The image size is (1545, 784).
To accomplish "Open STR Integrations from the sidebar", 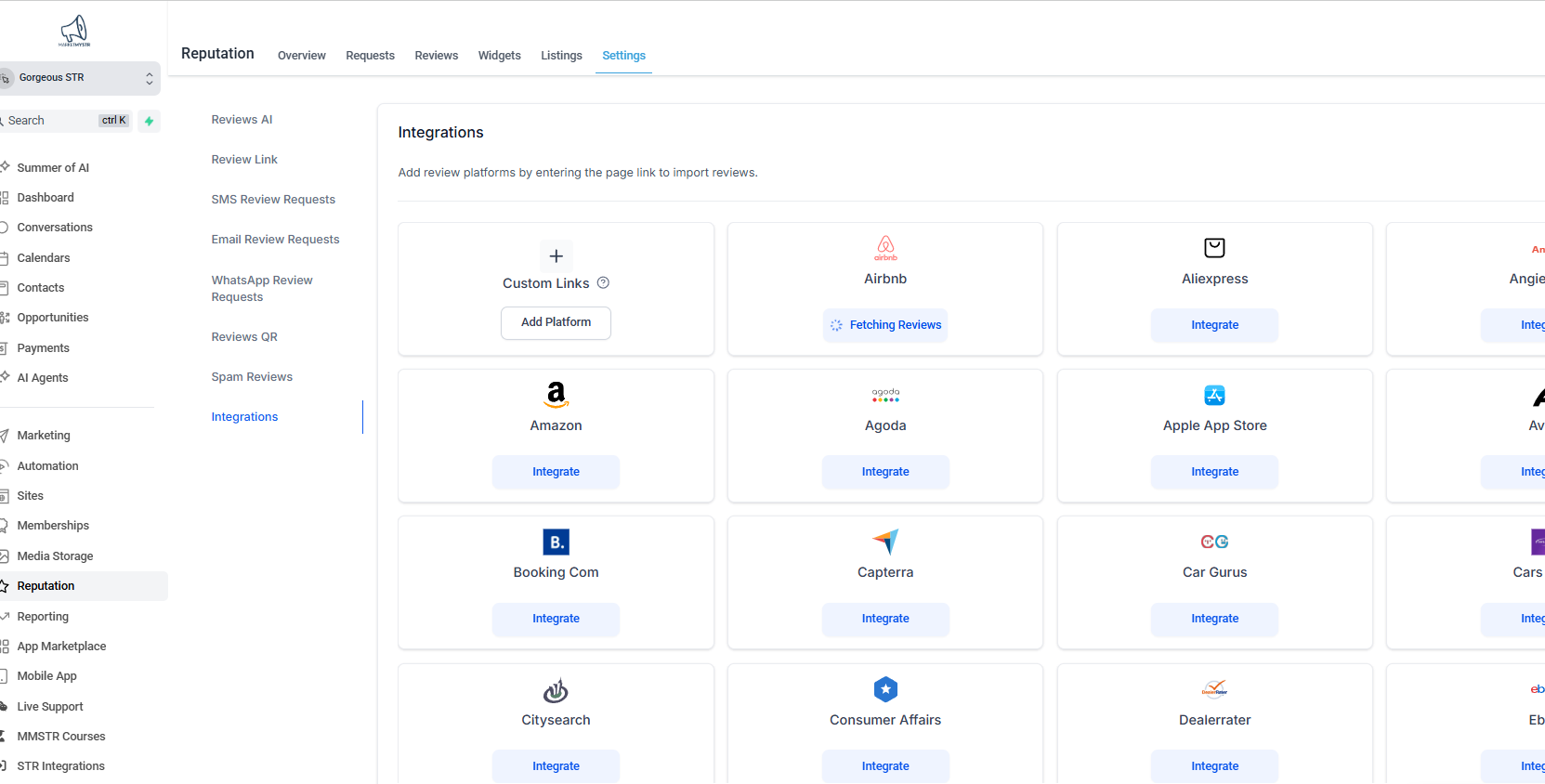I will coord(60,766).
